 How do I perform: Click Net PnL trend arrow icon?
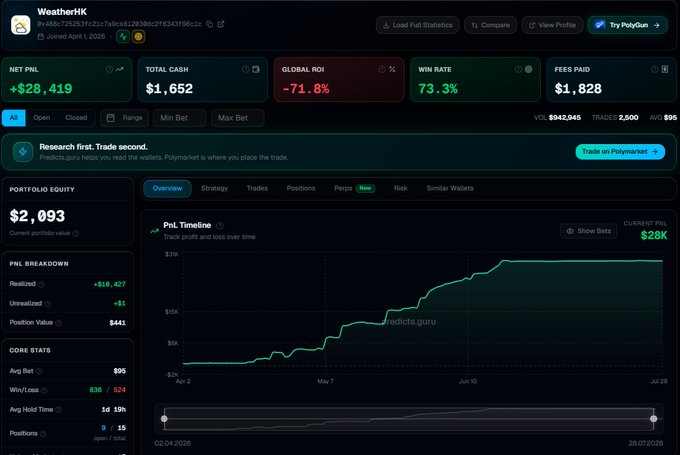tap(120, 69)
